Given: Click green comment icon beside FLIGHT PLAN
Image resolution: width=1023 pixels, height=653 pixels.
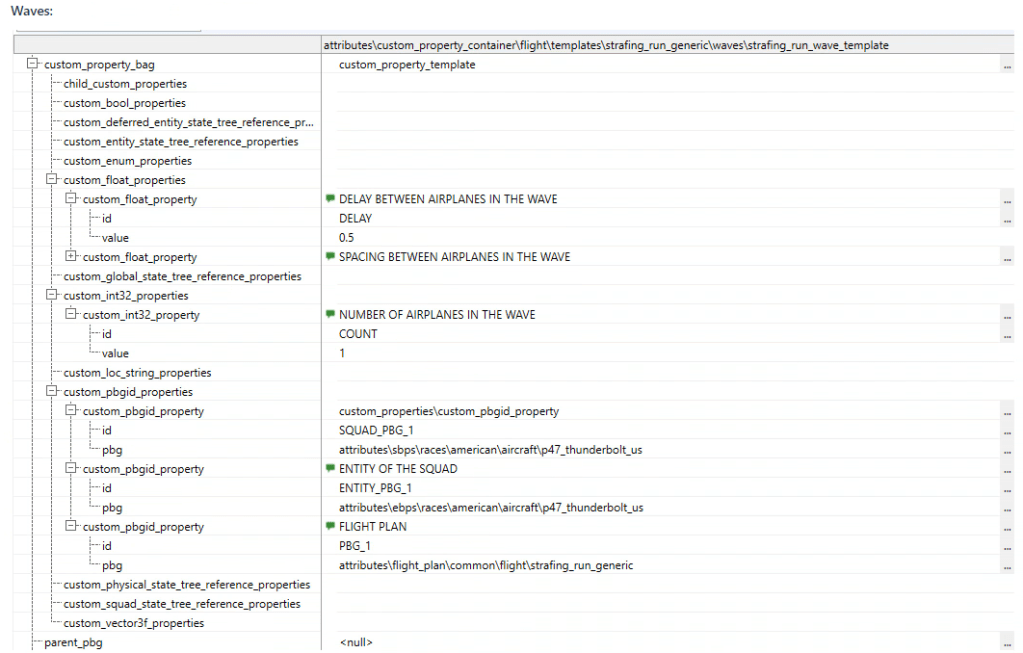Looking at the screenshot, I should pyautogui.click(x=330, y=527).
